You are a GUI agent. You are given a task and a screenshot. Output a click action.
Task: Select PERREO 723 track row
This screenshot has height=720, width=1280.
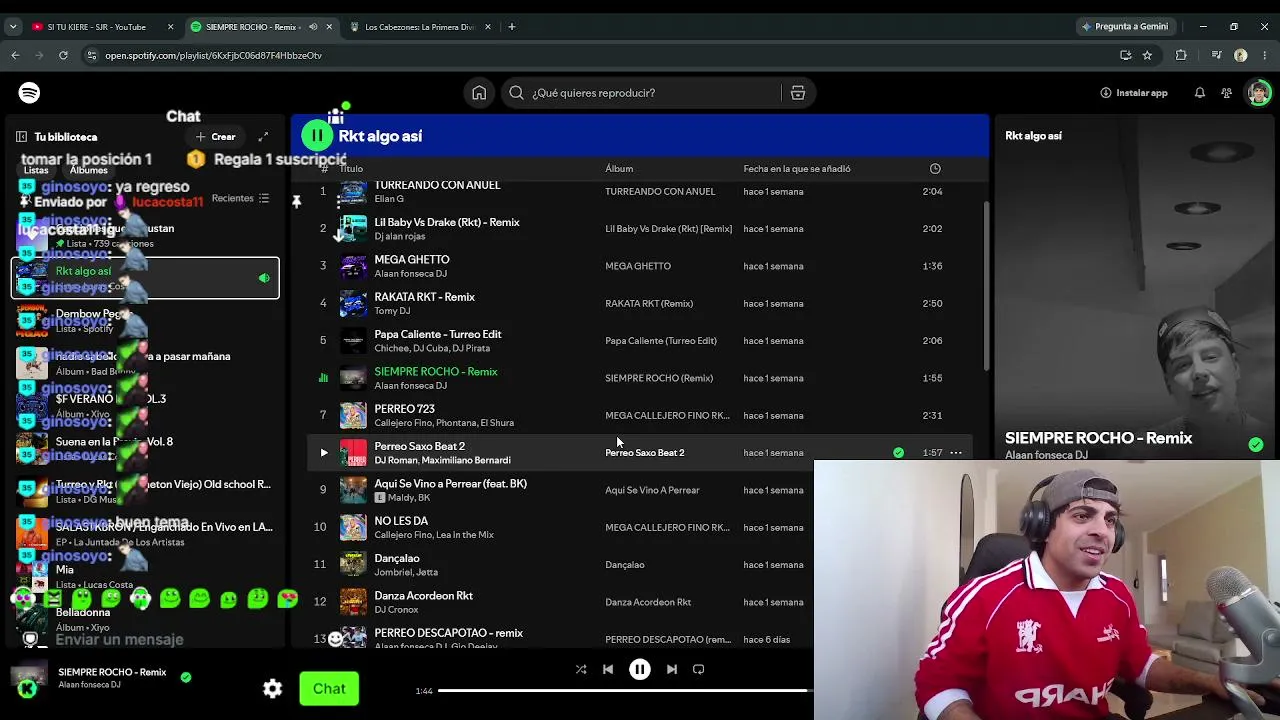(x=640, y=415)
